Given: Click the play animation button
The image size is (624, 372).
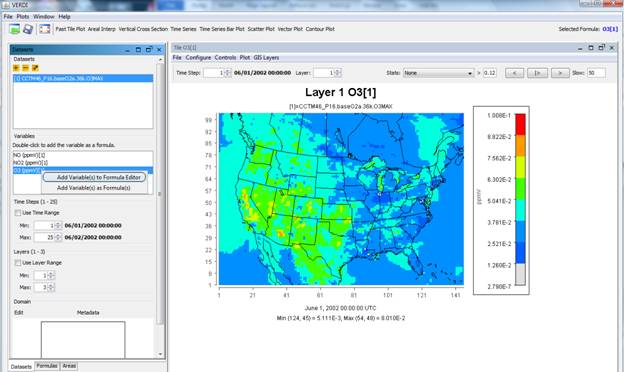Looking at the screenshot, I should point(537,73).
